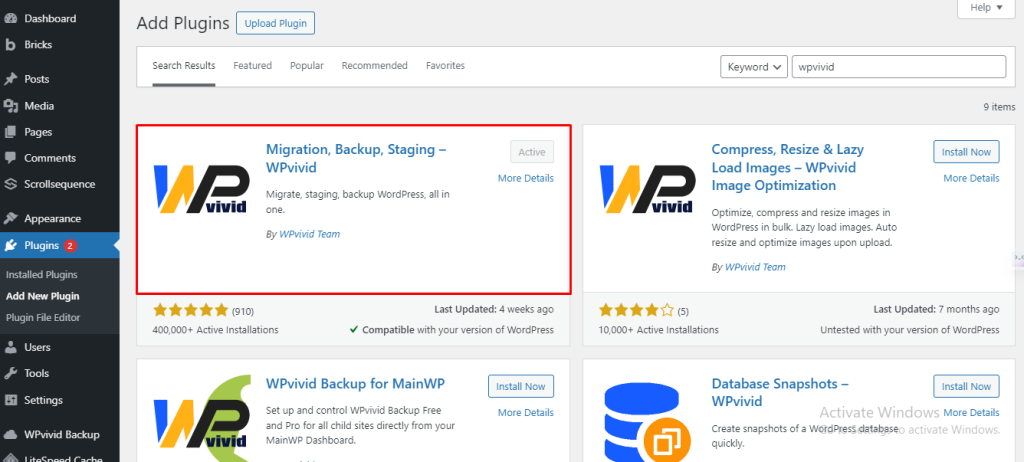
Task: Open More Details for Migration, Backup, Staging
Action: click(x=525, y=178)
